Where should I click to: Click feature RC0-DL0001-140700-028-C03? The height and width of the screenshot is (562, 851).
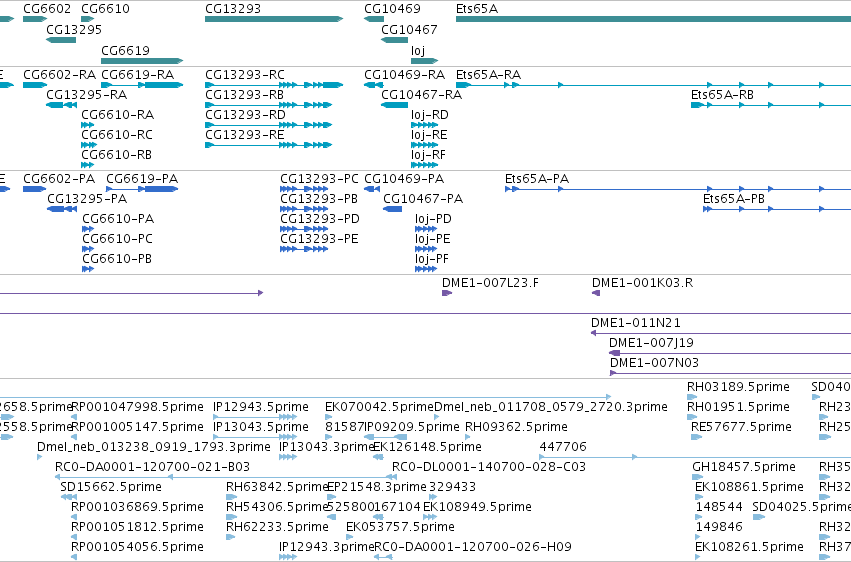pyautogui.click(x=489, y=467)
